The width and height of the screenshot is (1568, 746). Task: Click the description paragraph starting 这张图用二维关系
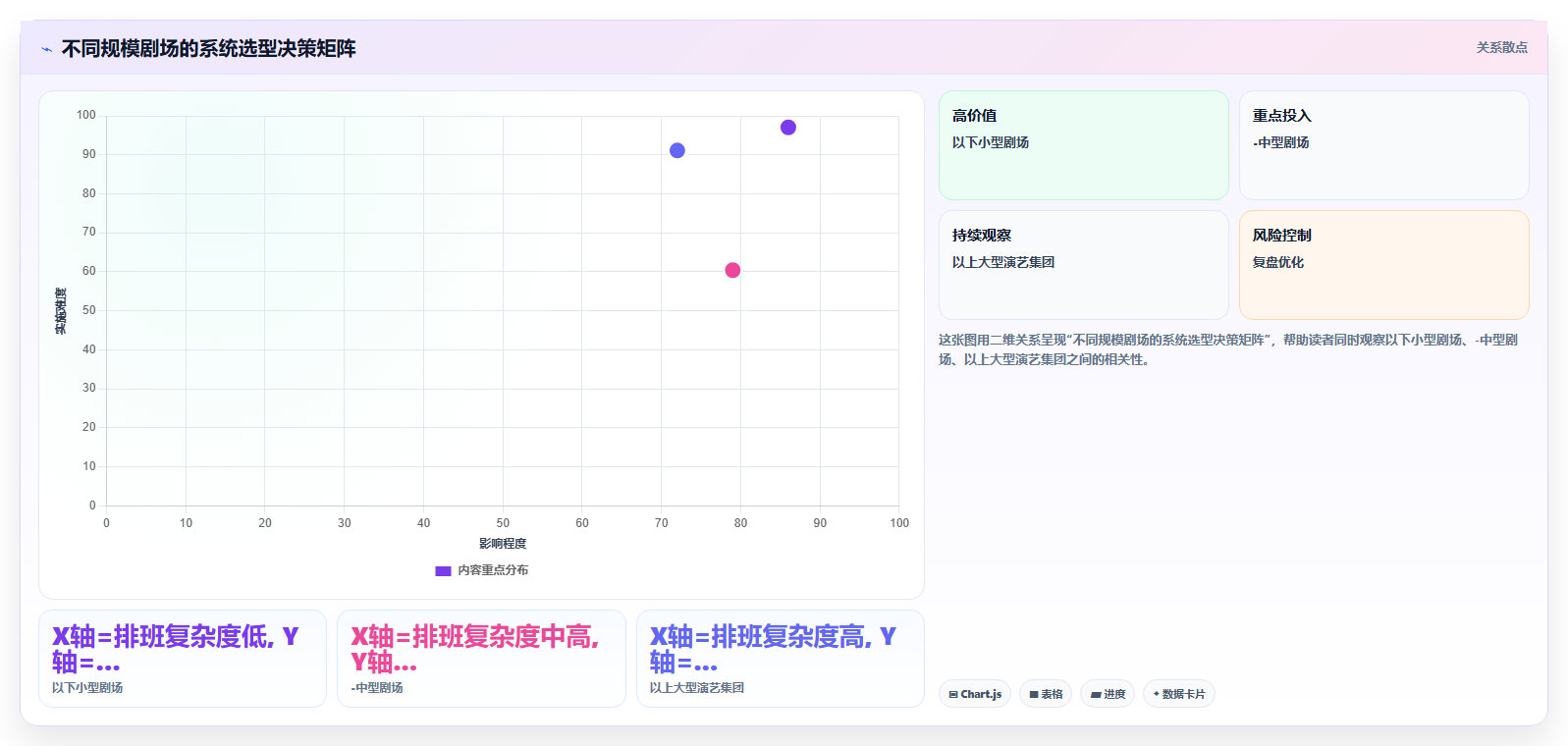(1228, 349)
